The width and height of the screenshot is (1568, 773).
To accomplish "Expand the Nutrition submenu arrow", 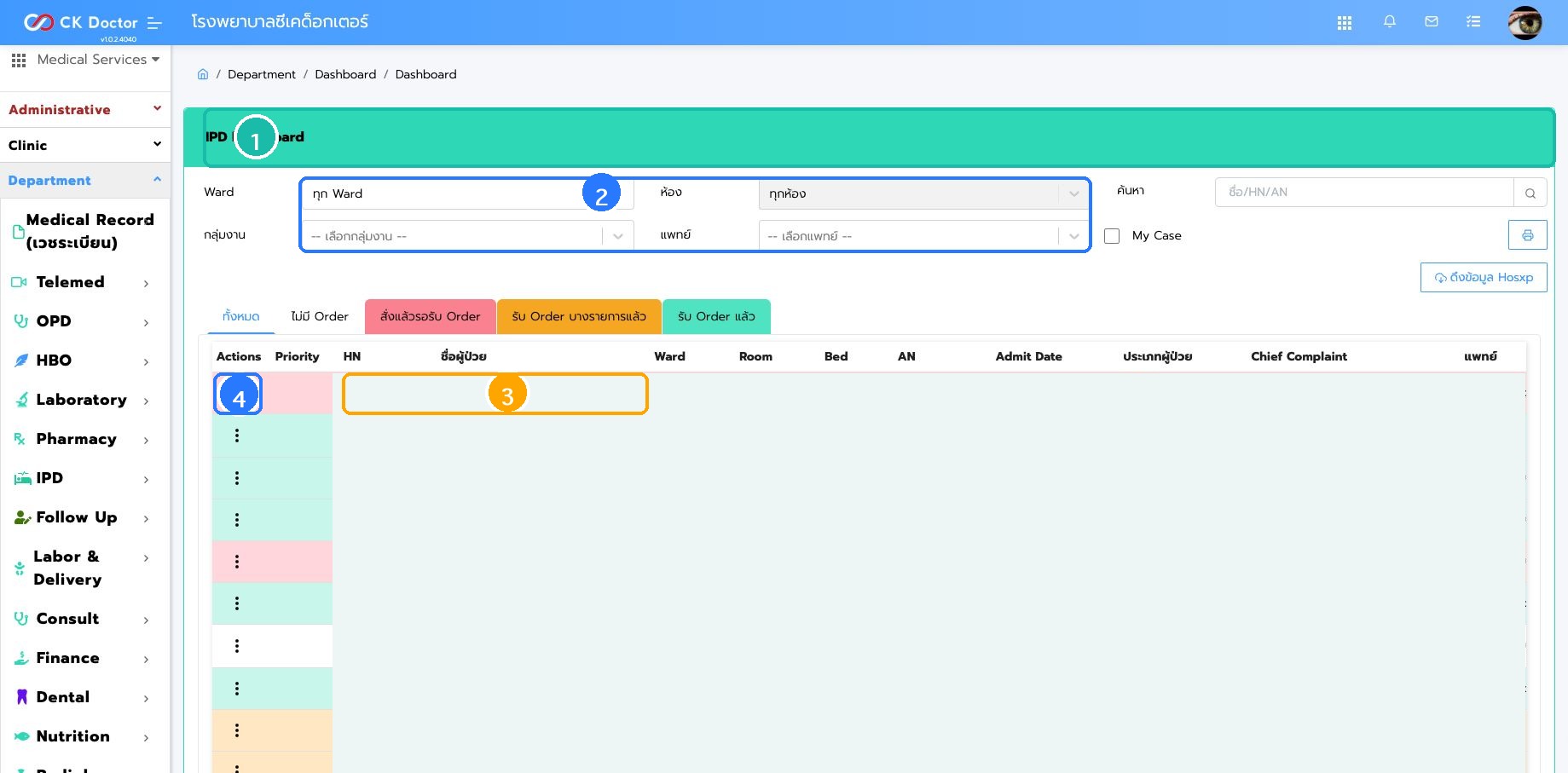I will pos(146,737).
